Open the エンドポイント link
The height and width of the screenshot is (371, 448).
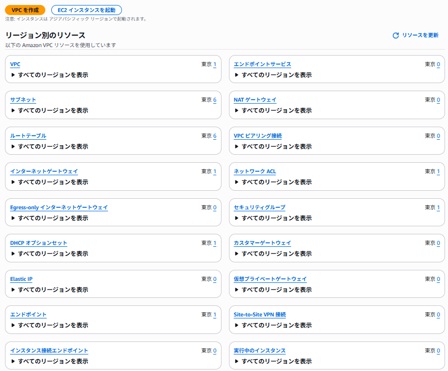pyautogui.click(x=28, y=315)
